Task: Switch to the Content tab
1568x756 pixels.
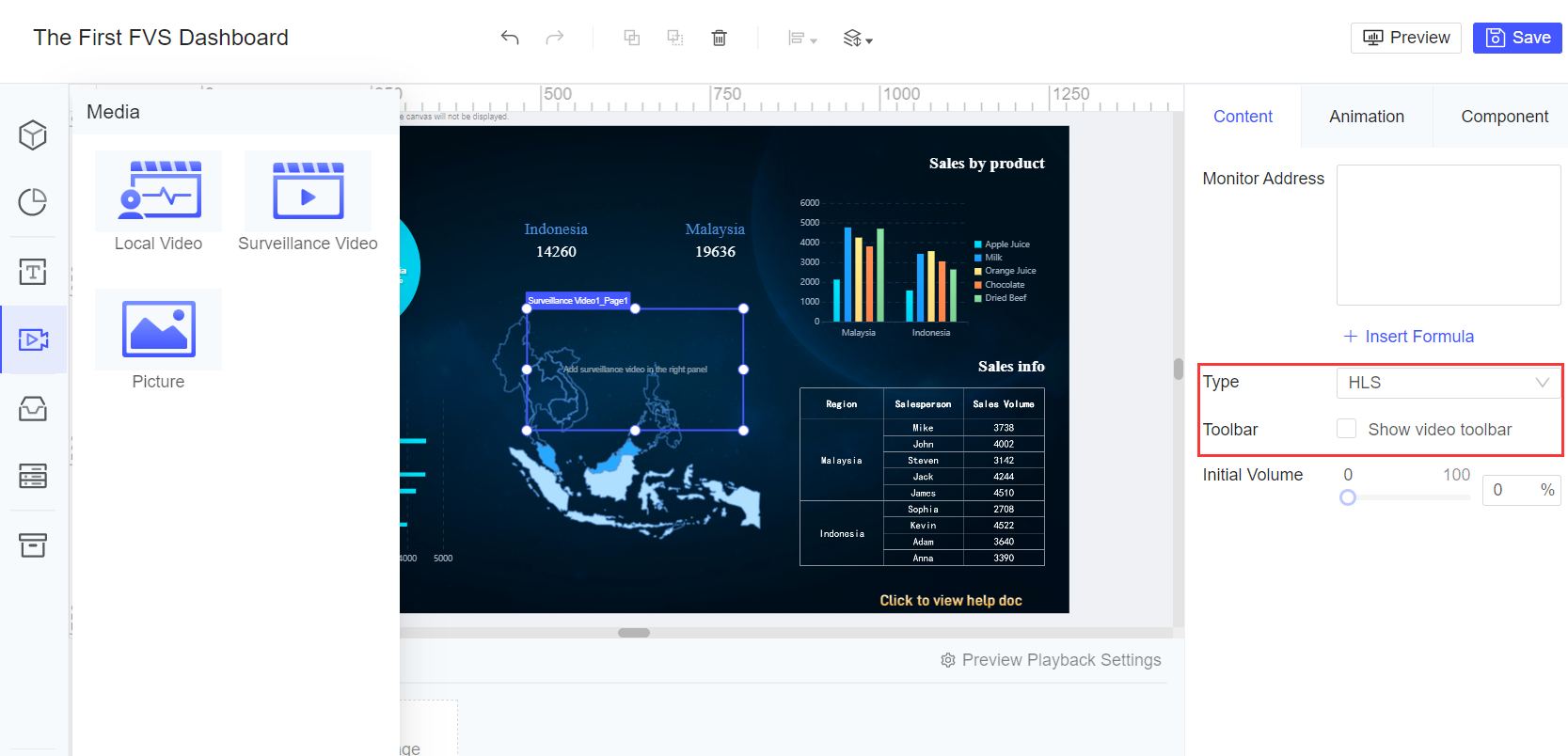Action: point(1243,117)
